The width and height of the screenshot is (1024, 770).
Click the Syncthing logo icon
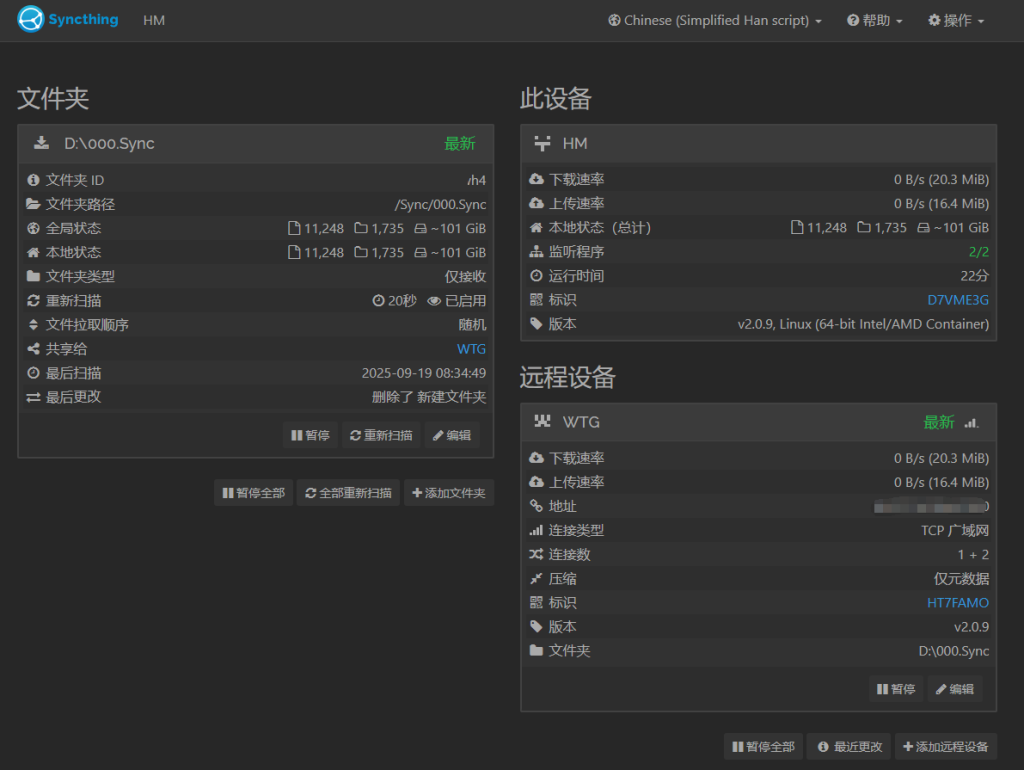pyautogui.click(x=31, y=20)
